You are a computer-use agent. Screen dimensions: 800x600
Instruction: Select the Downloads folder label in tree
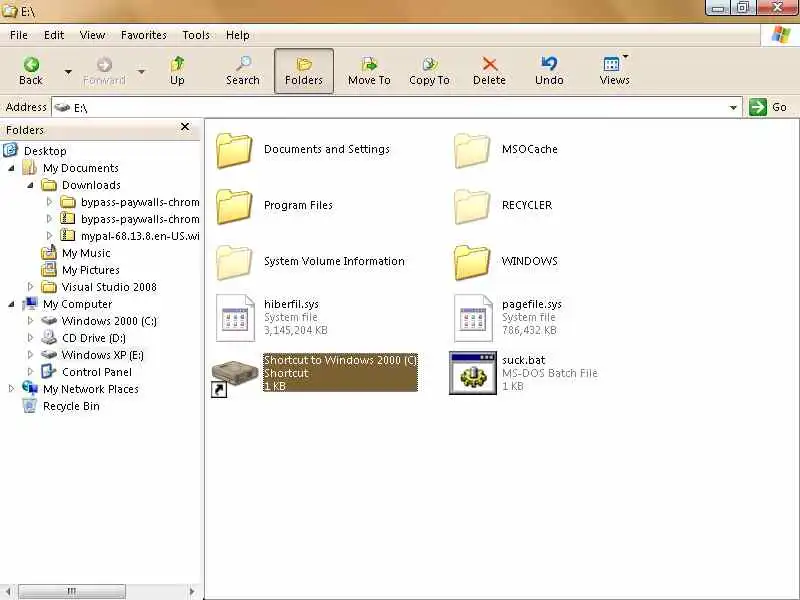click(x=91, y=185)
